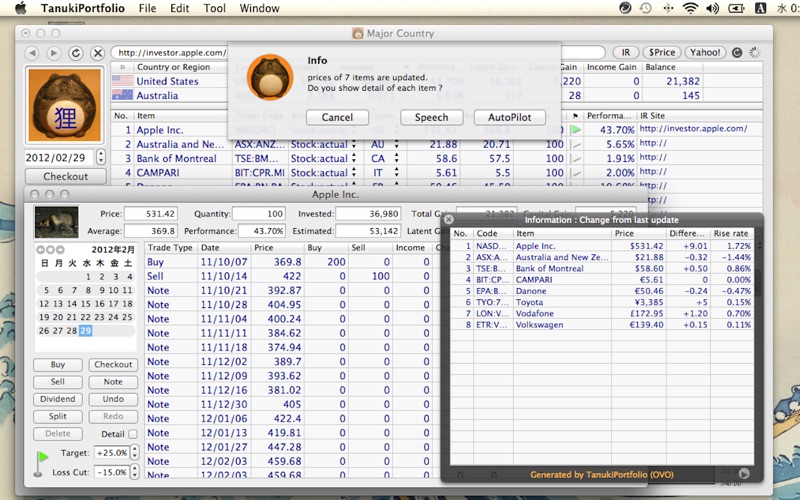Click the Yahoo! toolbar button
The height and width of the screenshot is (500, 800).
[705, 53]
